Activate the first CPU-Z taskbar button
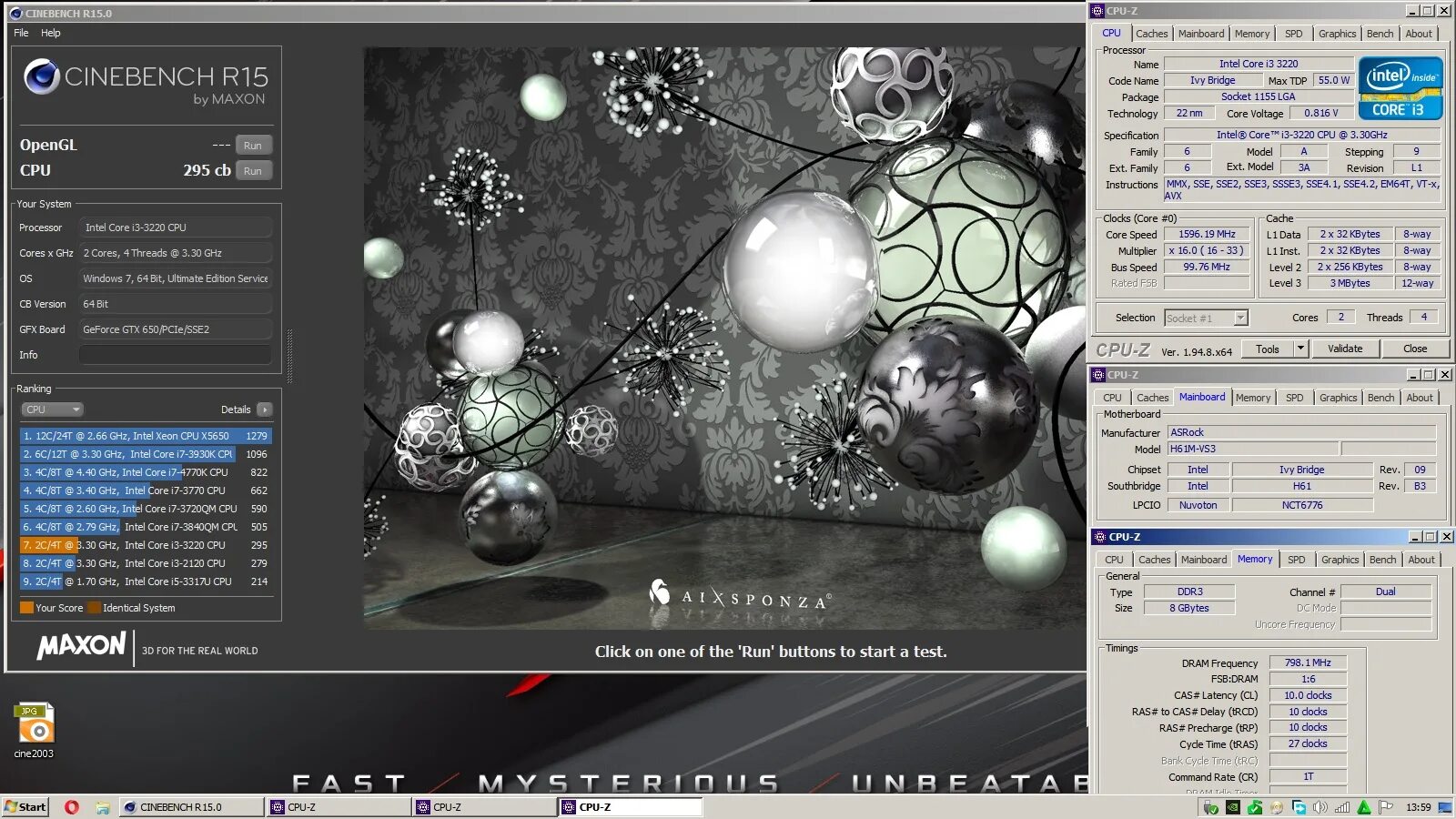Screen dimensions: 1456x819 (339, 807)
